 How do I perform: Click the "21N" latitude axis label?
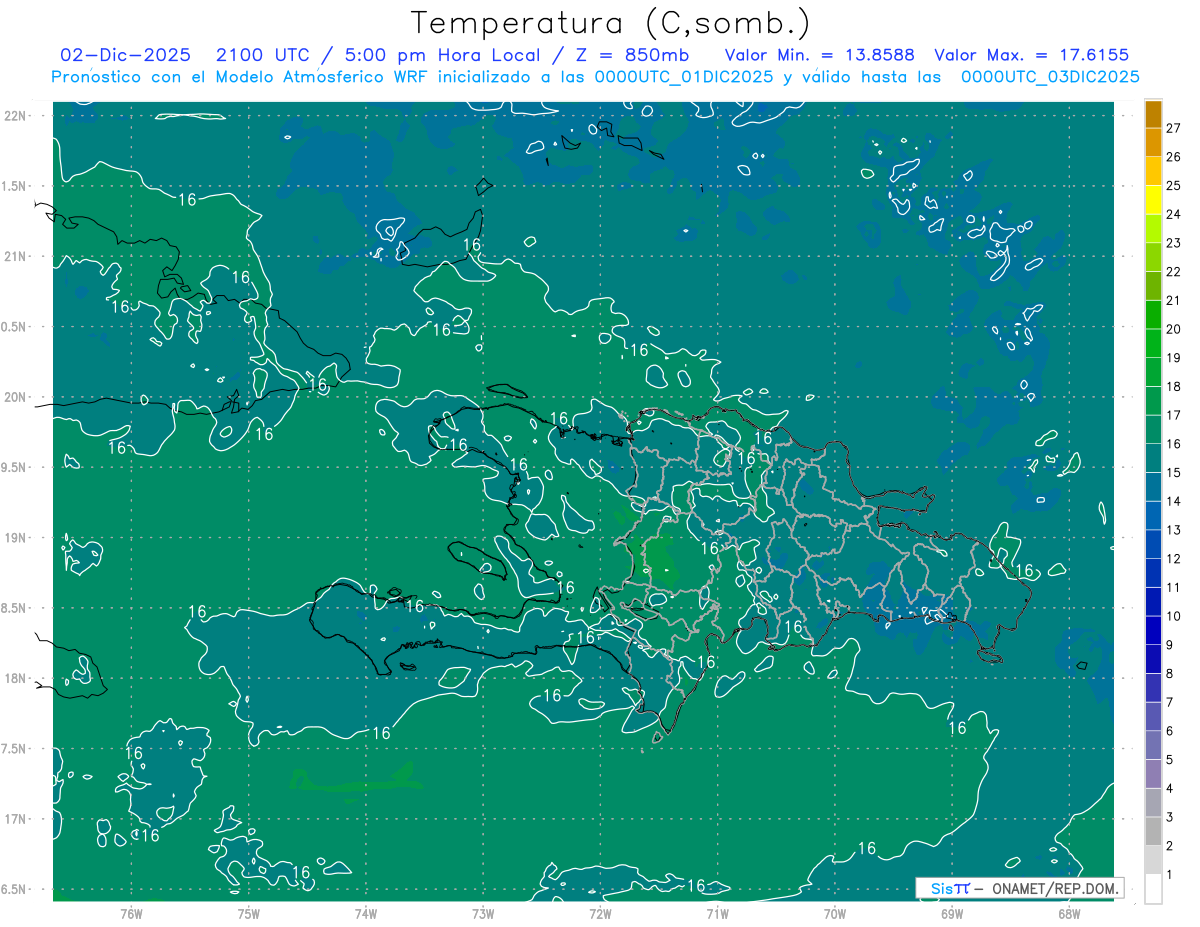pos(15,256)
